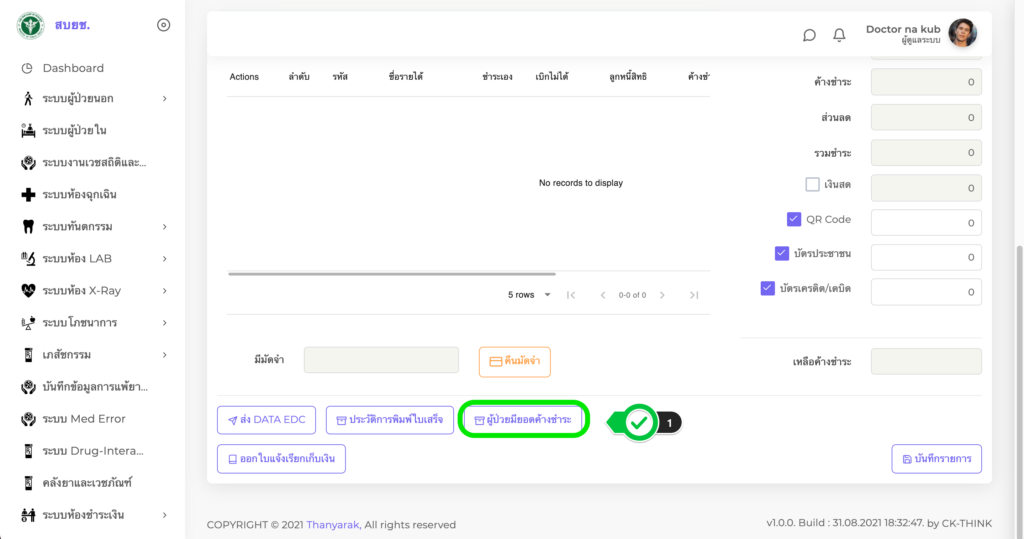The width and height of the screenshot is (1024, 539).
Task: Open the chat message icon in header
Action: pos(809,35)
